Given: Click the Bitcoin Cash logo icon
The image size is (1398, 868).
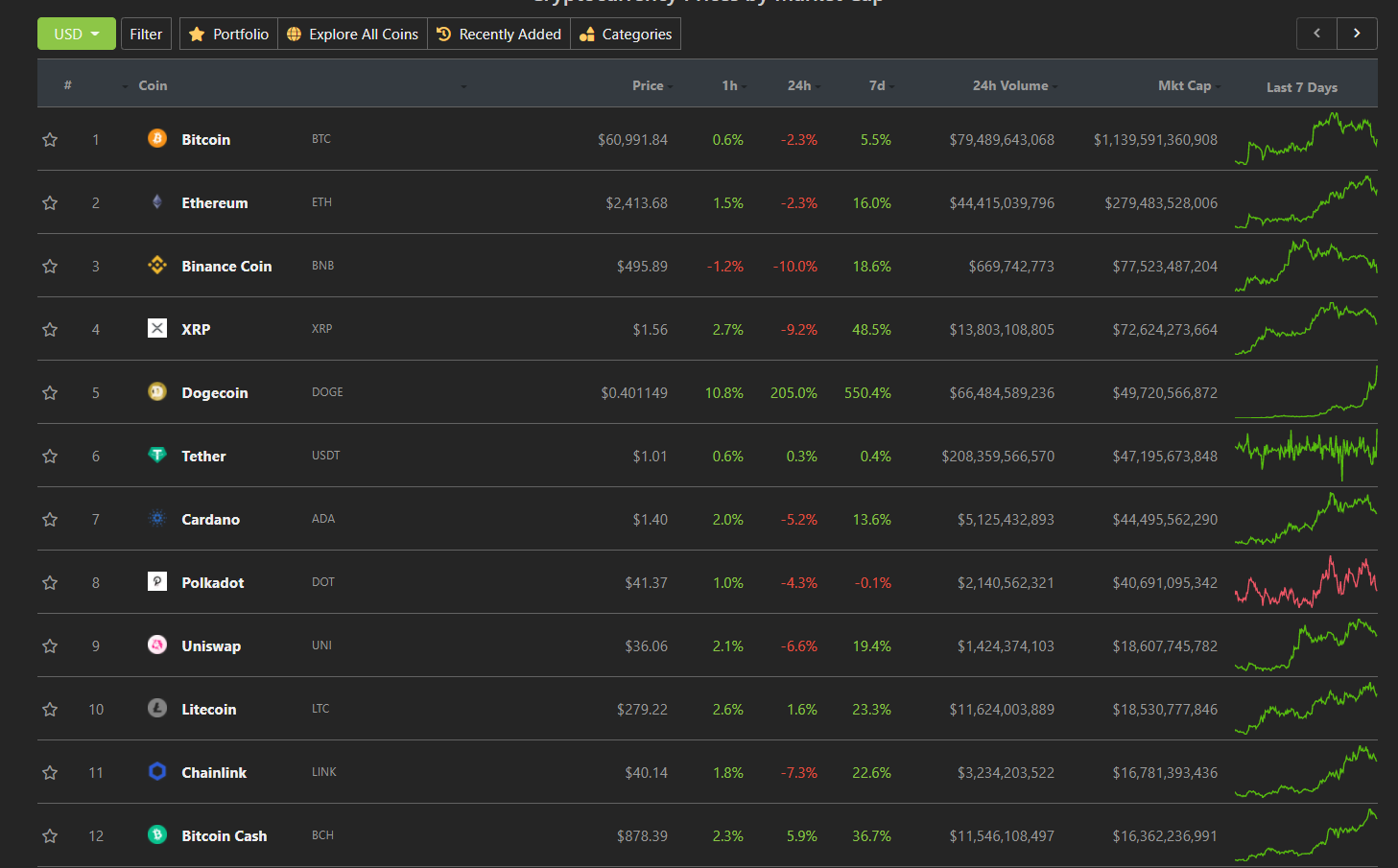Looking at the screenshot, I should pos(157,835).
